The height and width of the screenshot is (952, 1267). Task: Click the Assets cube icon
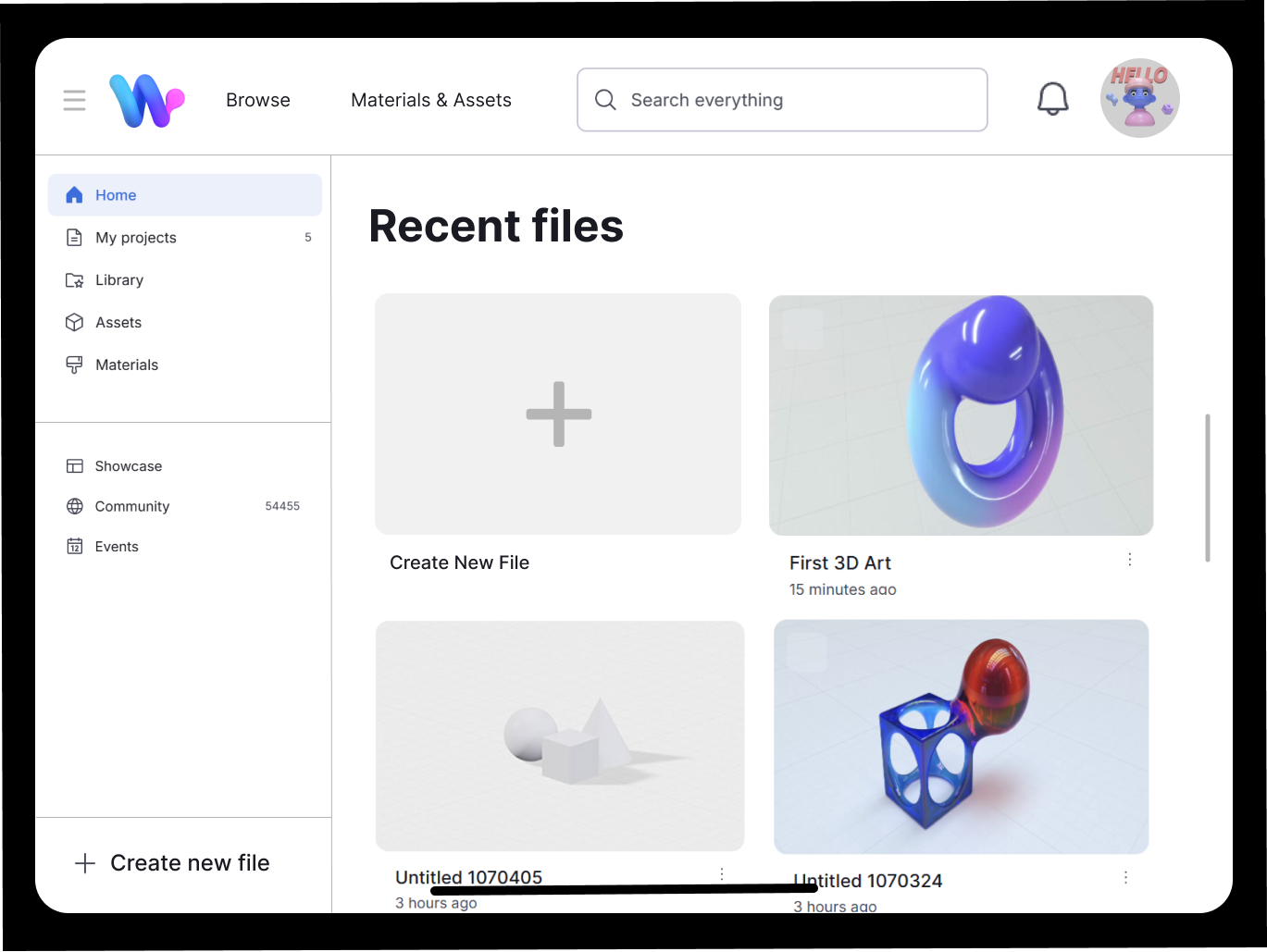(74, 323)
